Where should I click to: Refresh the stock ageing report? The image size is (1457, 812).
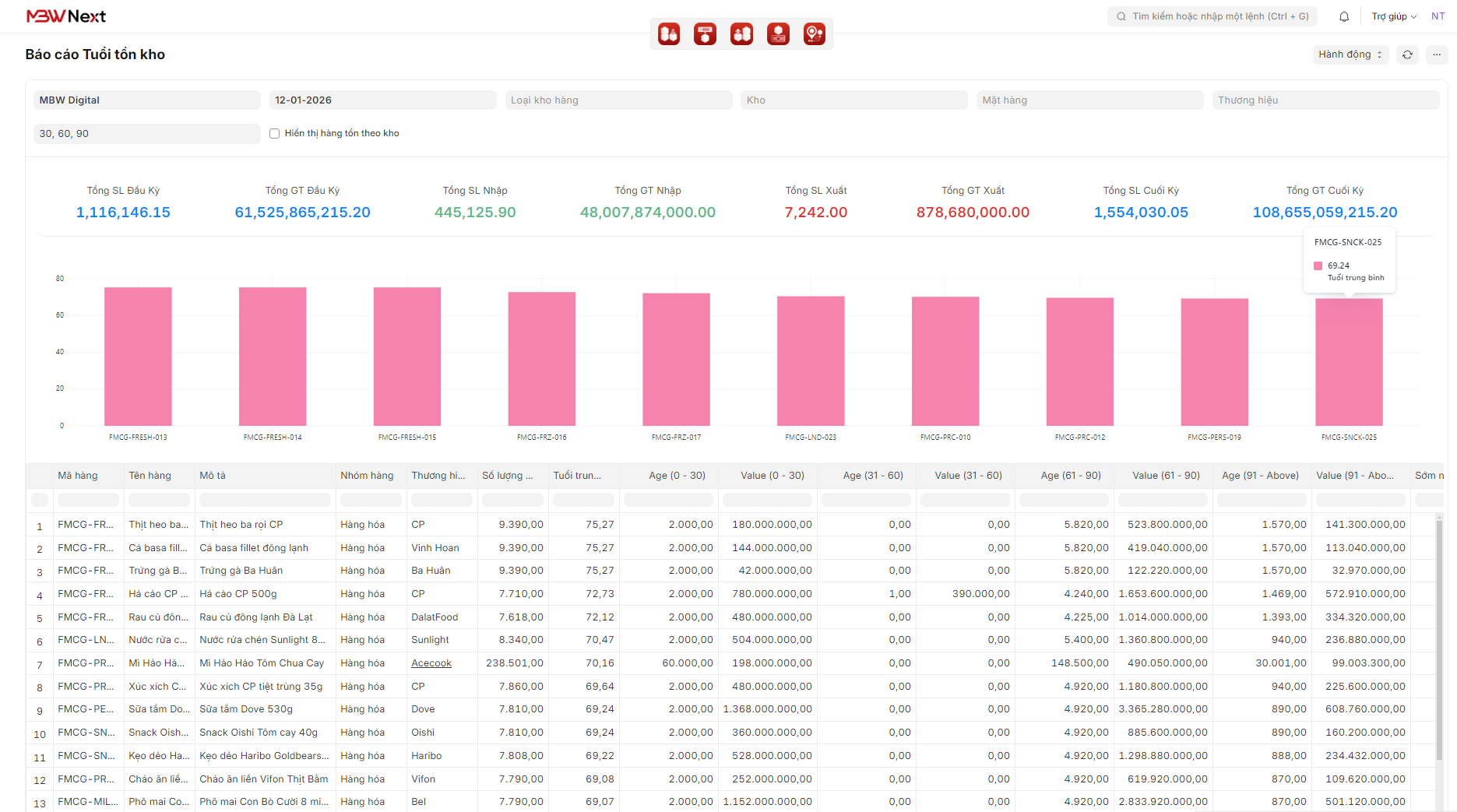(x=1407, y=54)
